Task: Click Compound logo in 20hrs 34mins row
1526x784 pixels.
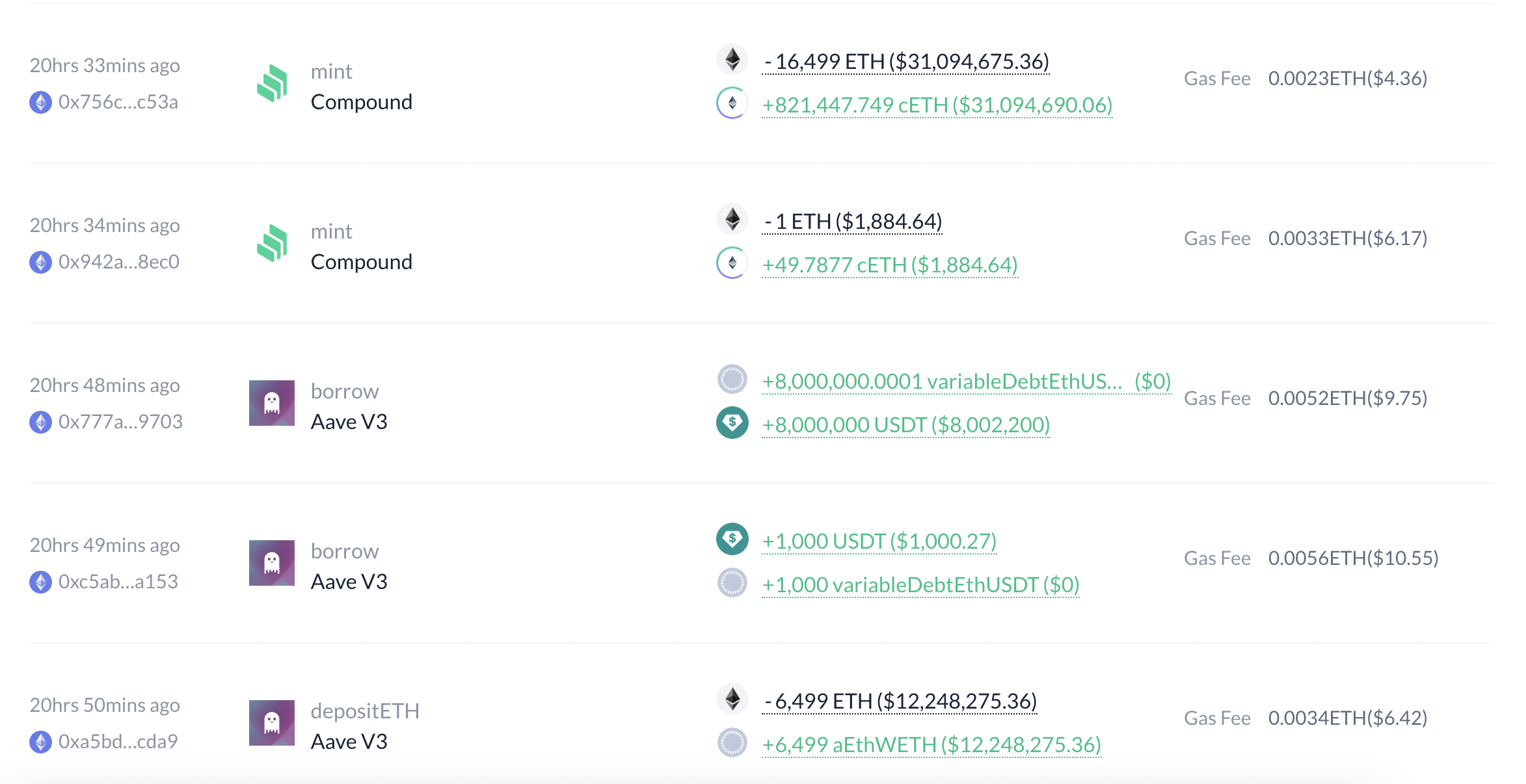Action: point(272,243)
